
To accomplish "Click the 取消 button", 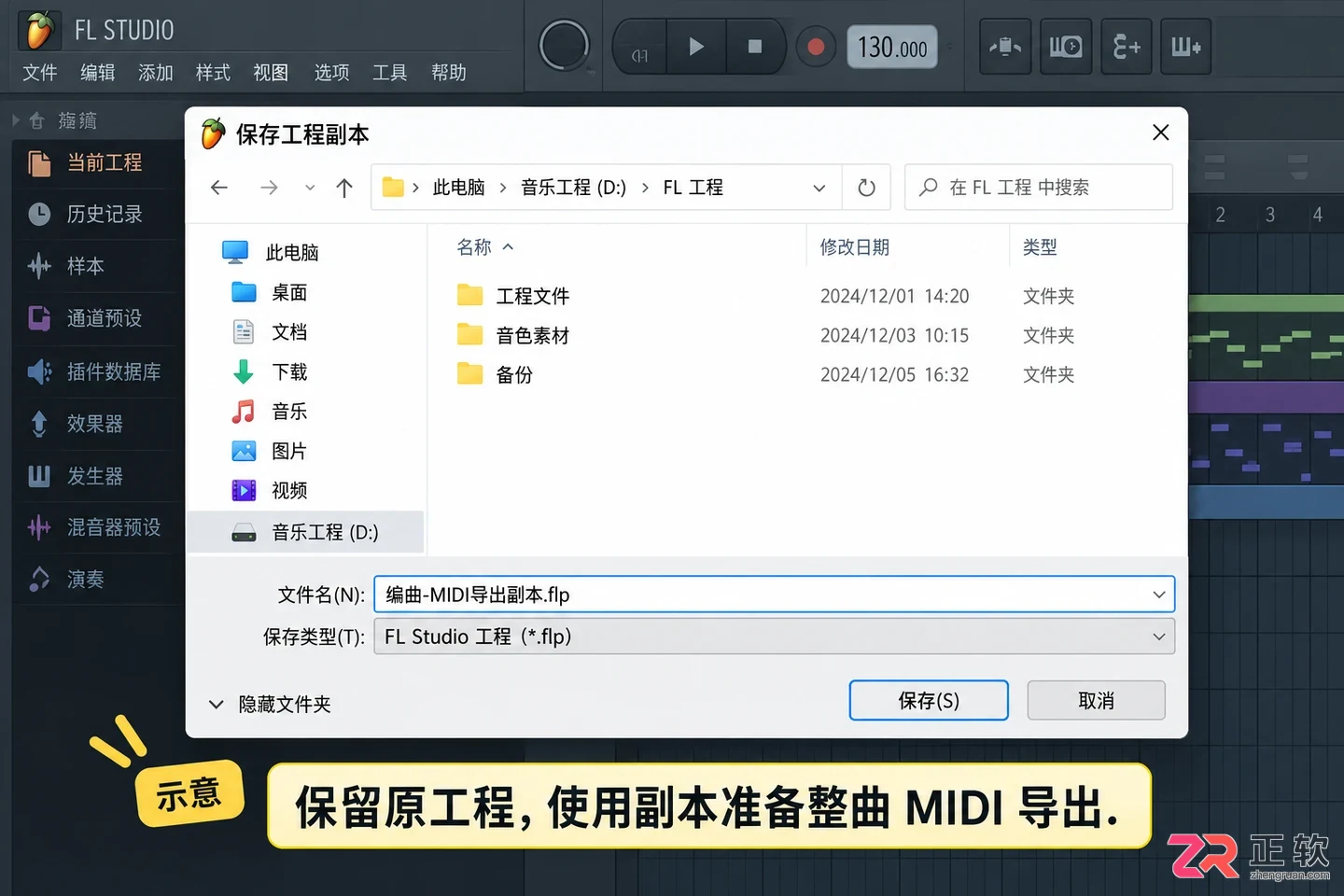I will (x=1096, y=700).
